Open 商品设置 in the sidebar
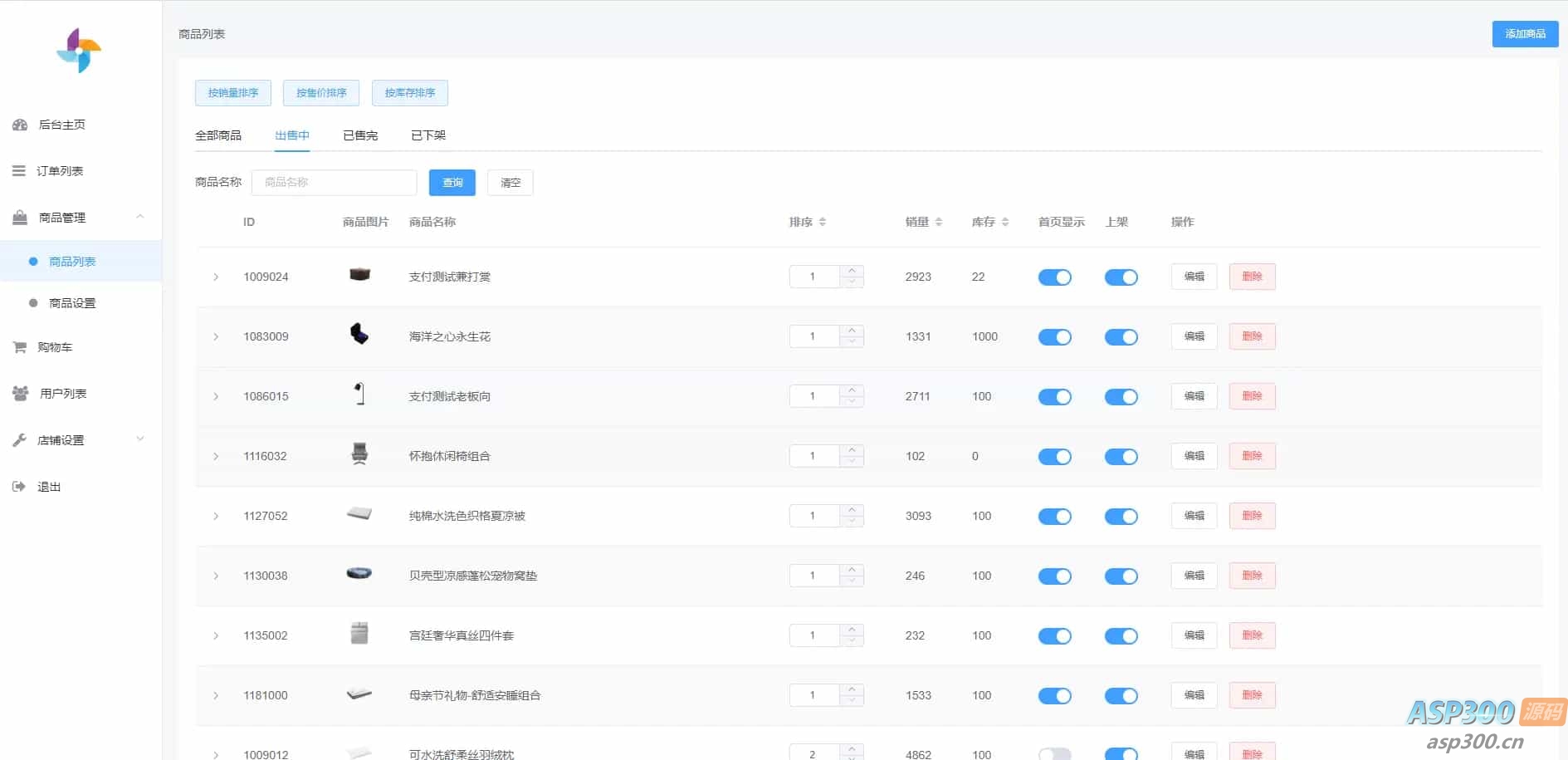Screen dimensions: 1568x760 (81, 303)
